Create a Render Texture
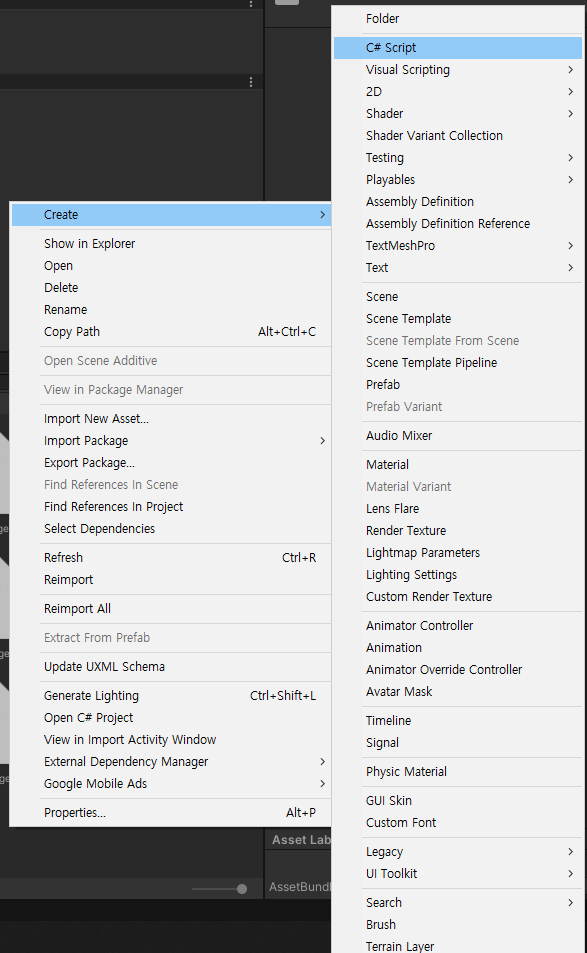Image resolution: width=587 pixels, height=953 pixels. [458, 531]
